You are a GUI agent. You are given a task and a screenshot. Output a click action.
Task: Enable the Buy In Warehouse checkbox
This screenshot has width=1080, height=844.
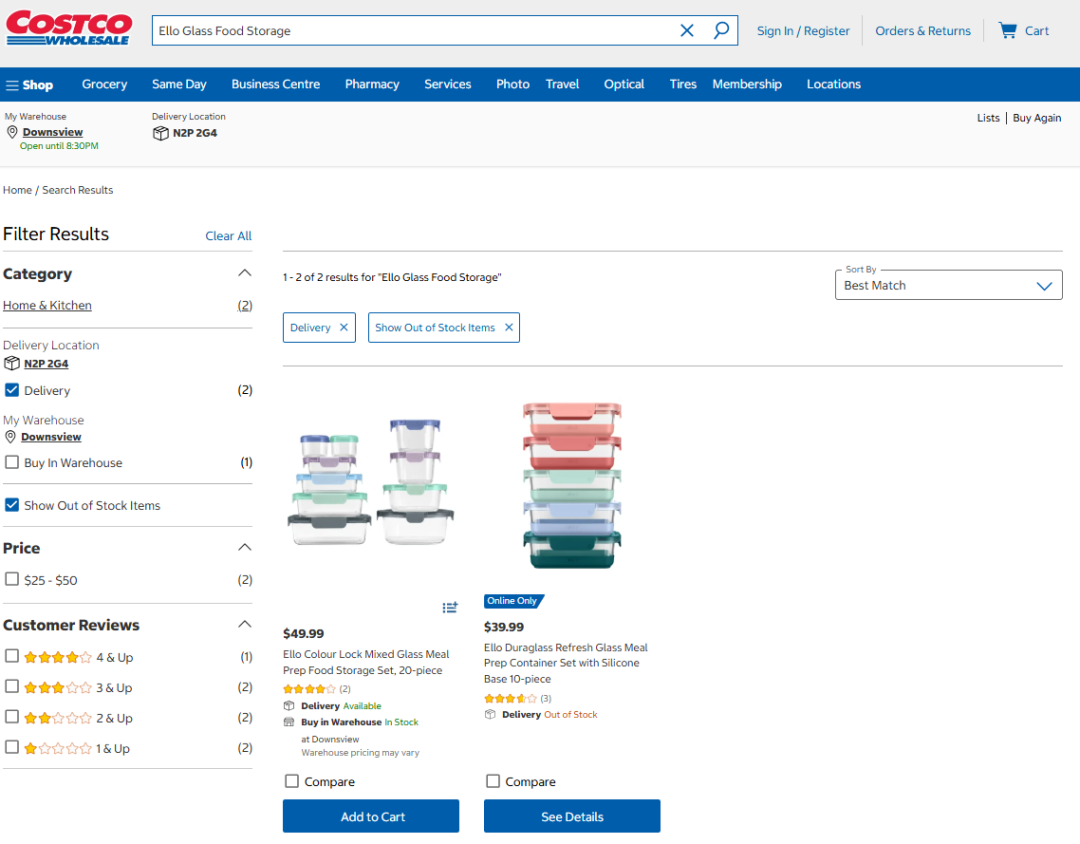[12, 463]
